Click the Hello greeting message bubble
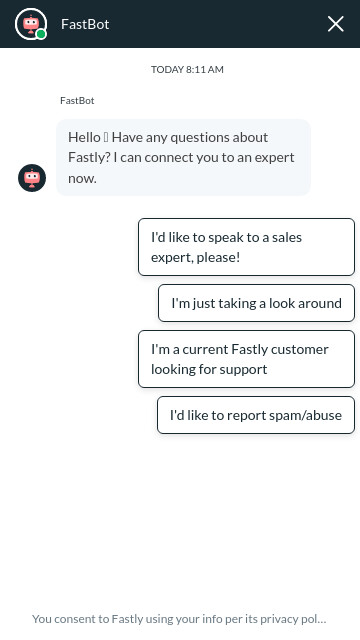This screenshot has width=360, height=640. click(183, 158)
